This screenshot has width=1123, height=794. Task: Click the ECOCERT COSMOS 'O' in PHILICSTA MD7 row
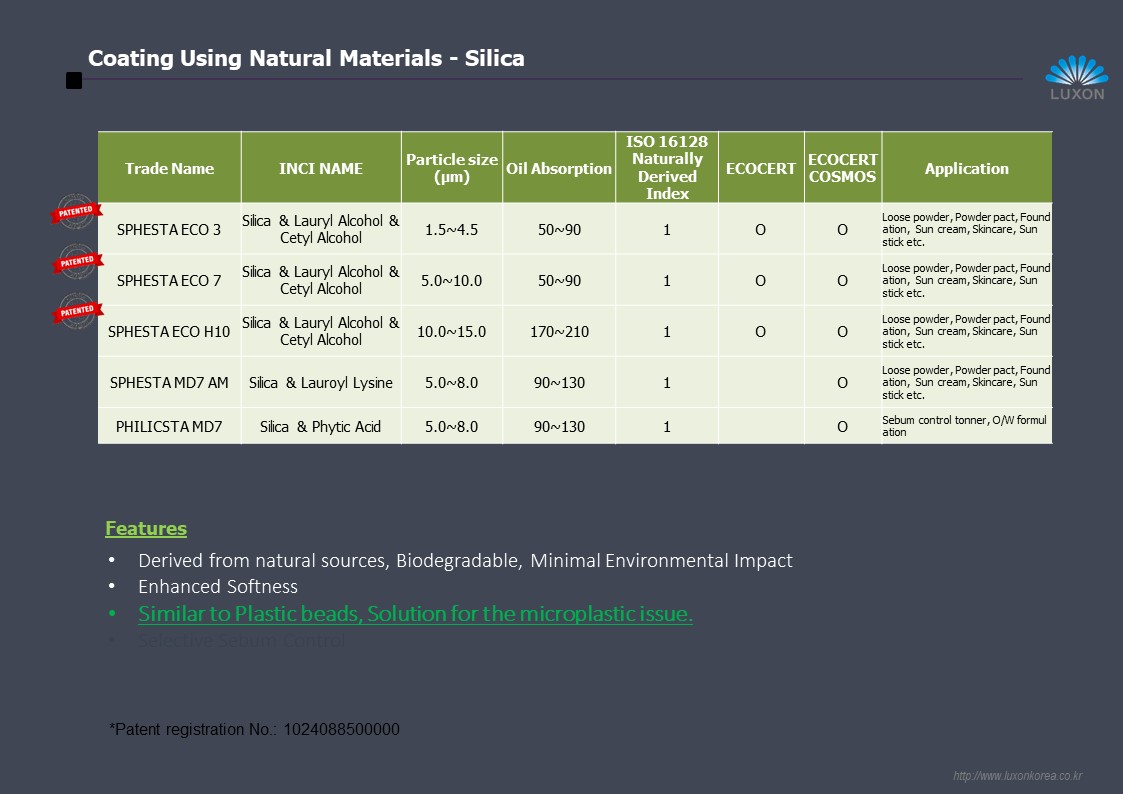(x=843, y=426)
